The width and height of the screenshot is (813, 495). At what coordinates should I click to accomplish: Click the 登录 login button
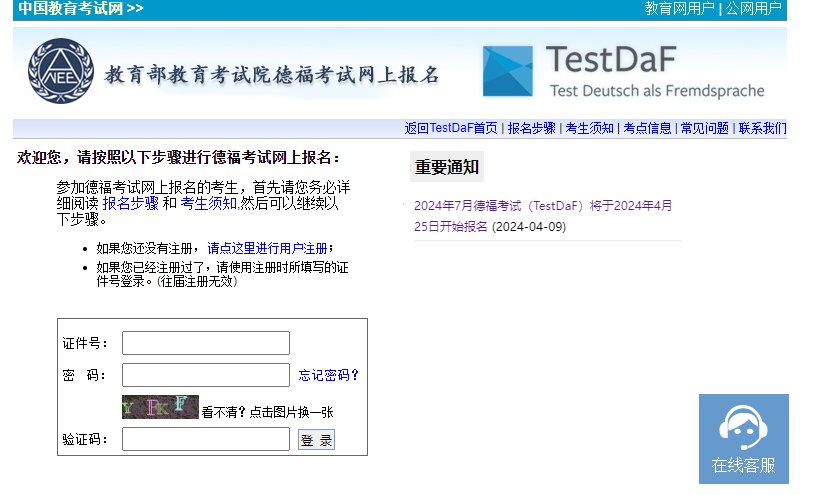pyautogui.click(x=316, y=440)
